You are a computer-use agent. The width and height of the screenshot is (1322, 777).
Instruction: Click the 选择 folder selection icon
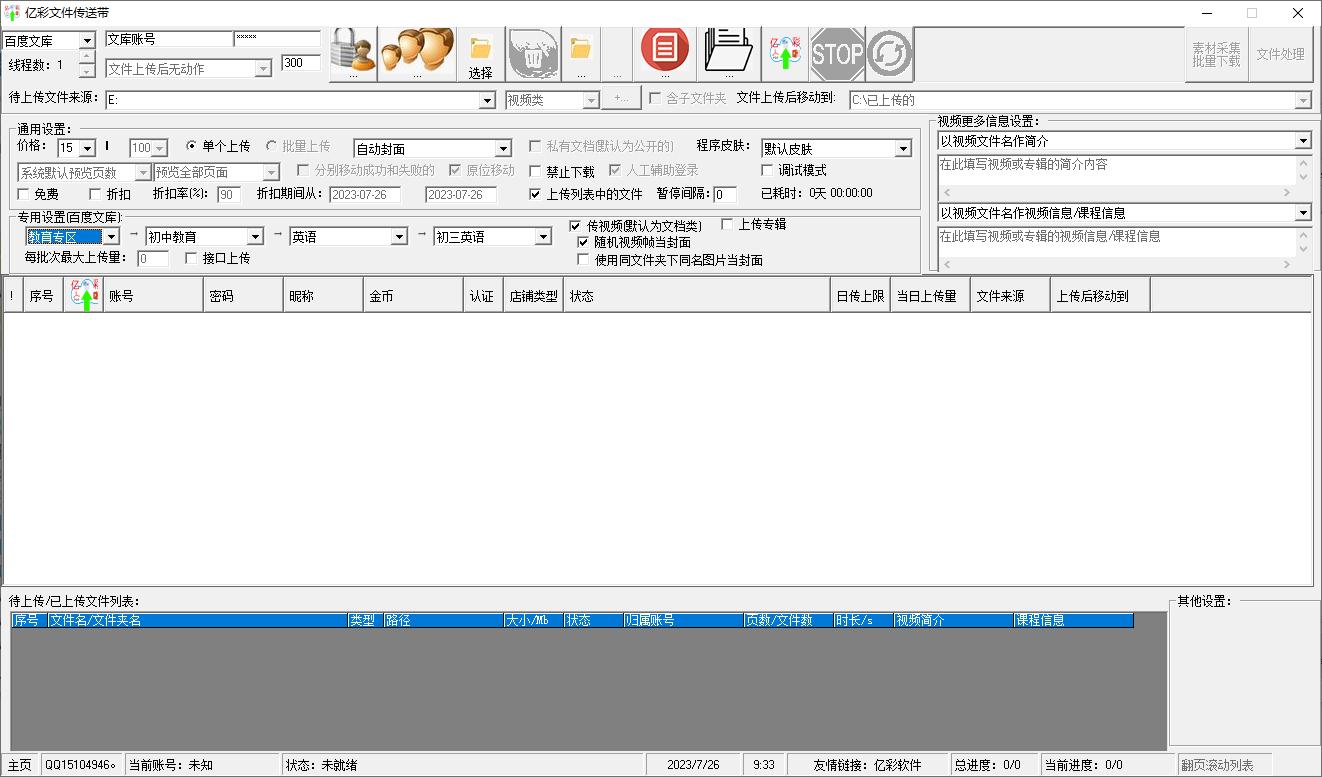(481, 52)
